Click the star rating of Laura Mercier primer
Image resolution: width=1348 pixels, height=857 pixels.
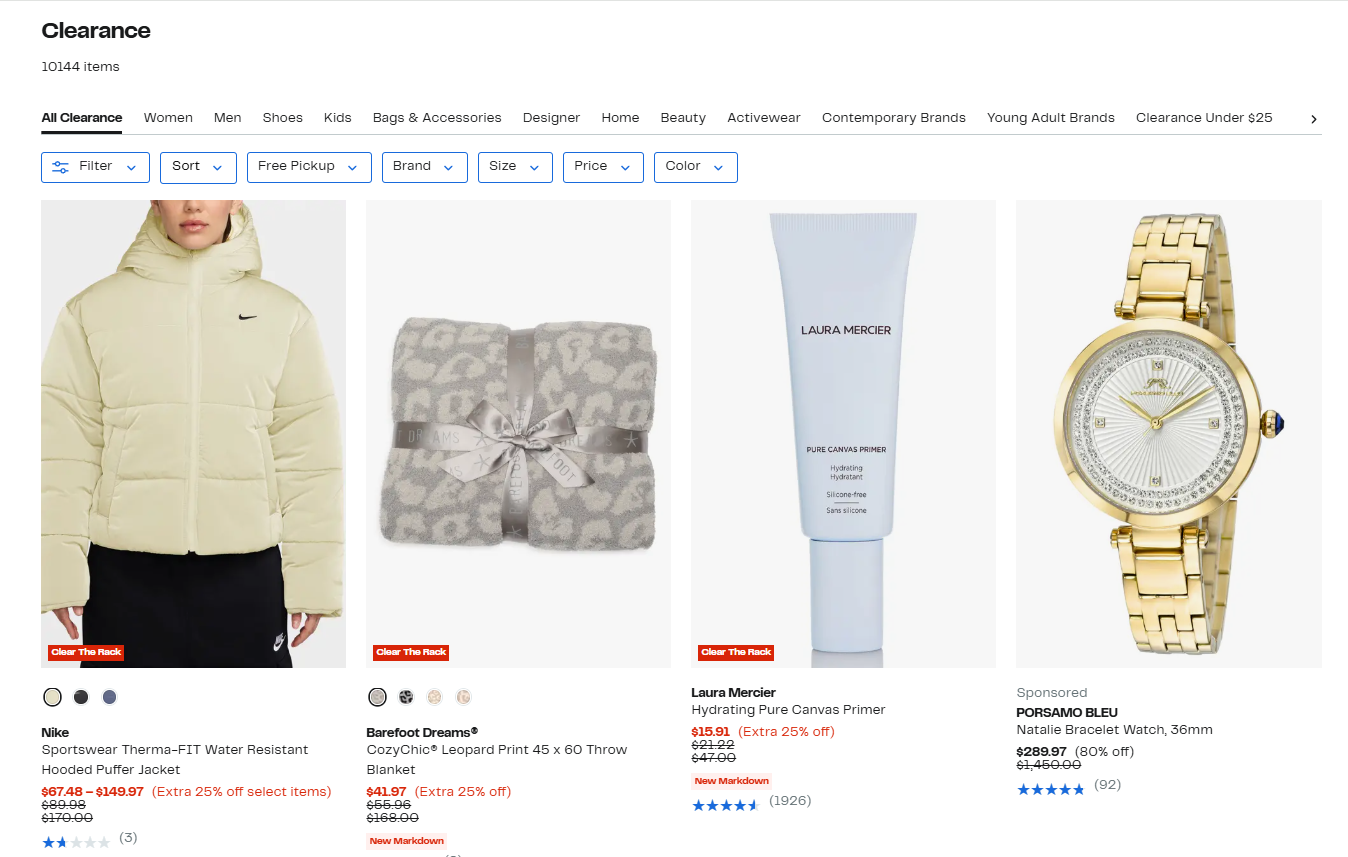[726, 805]
